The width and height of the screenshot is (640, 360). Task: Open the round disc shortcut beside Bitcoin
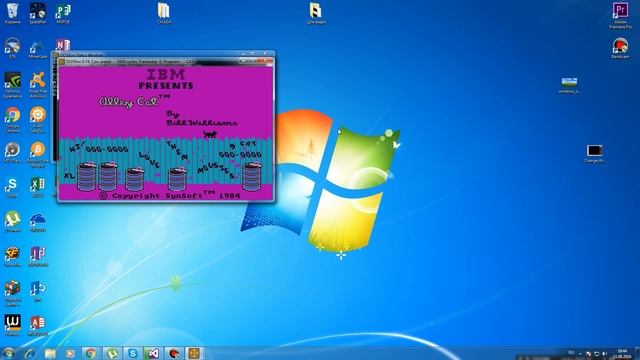12,152
